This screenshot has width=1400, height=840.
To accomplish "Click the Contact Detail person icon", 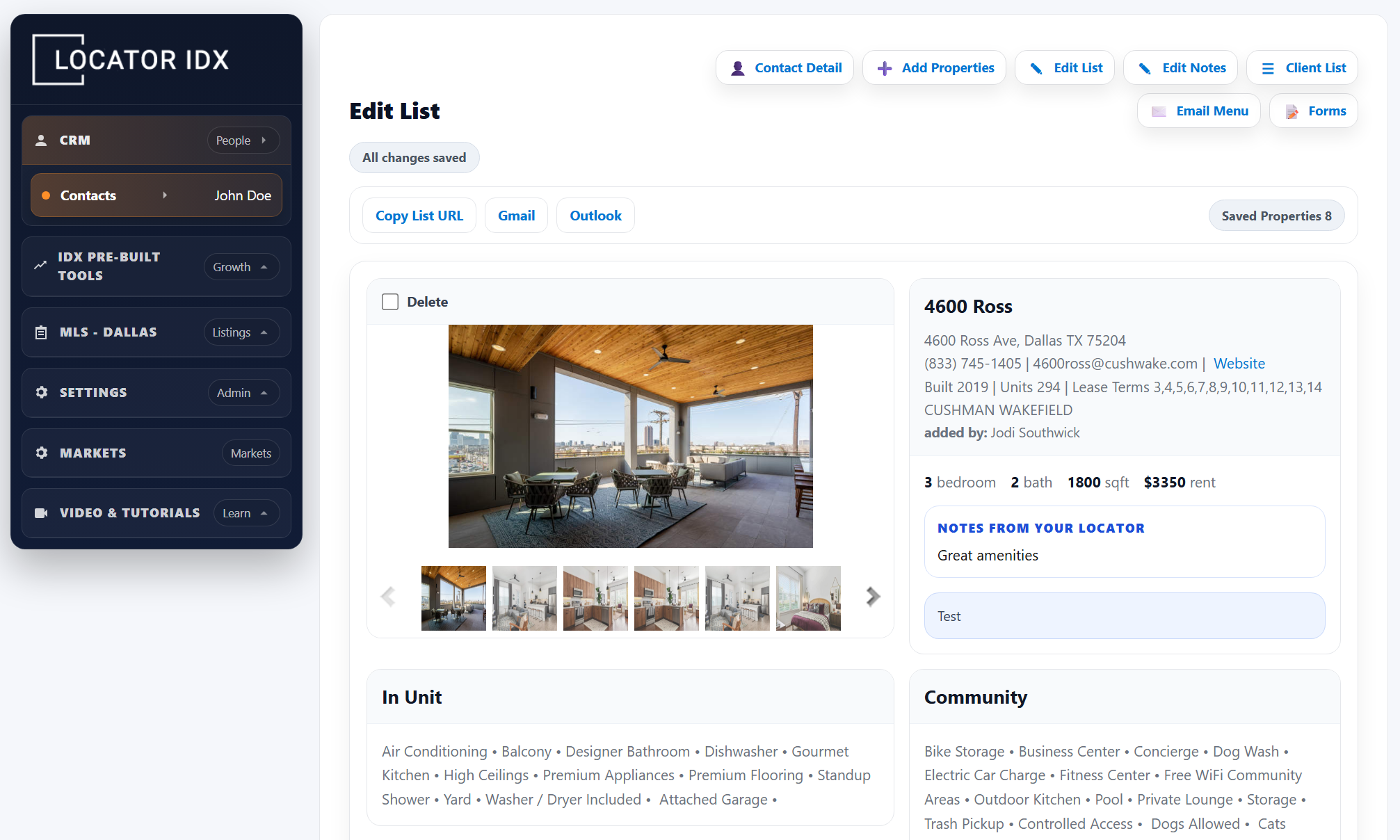I will click(x=738, y=68).
